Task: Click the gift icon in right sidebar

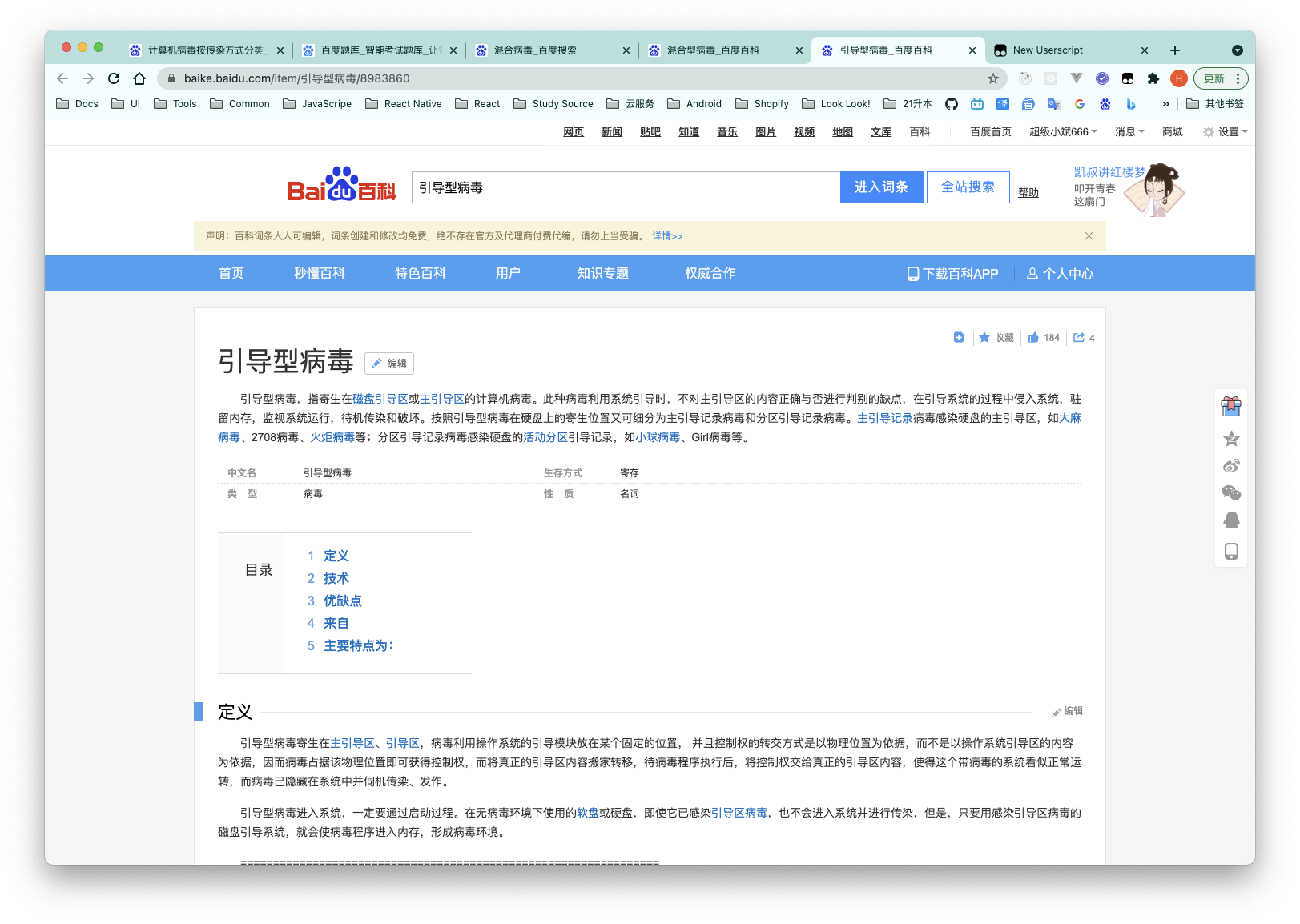Action: coord(1231,407)
